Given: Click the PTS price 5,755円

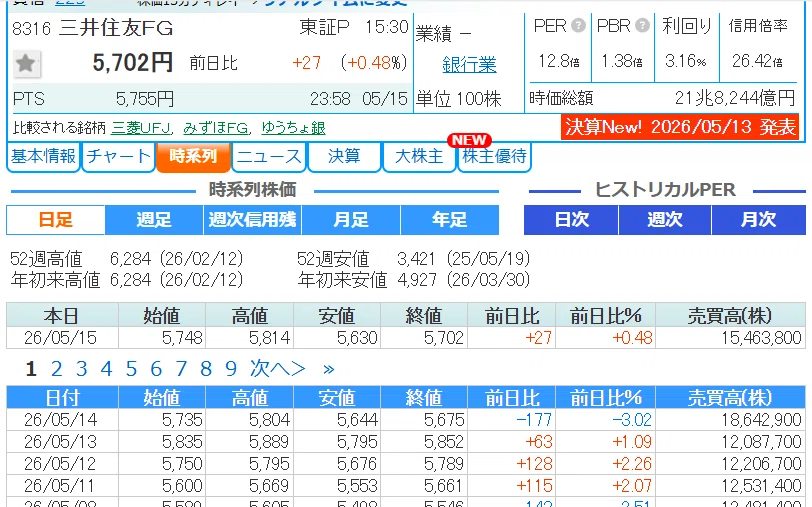Looking at the screenshot, I should [x=144, y=98].
